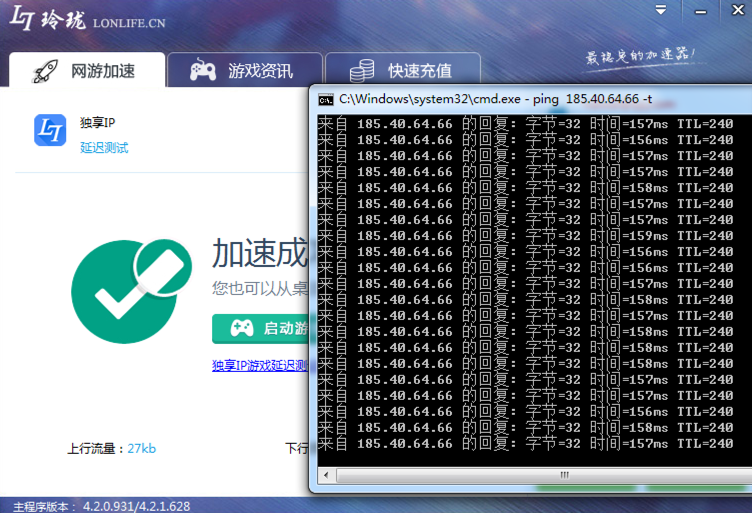Screen dimensions: 752x513
Task: Click the 独享IP label text
Action: pyautogui.click(x=97, y=123)
